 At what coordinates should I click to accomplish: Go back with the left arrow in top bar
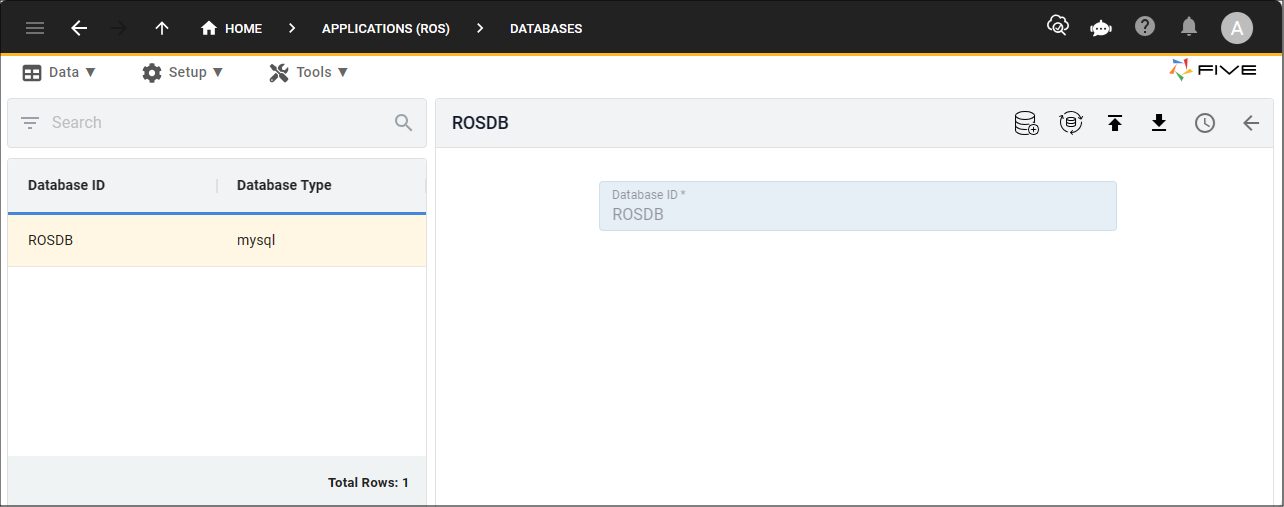(x=79, y=28)
